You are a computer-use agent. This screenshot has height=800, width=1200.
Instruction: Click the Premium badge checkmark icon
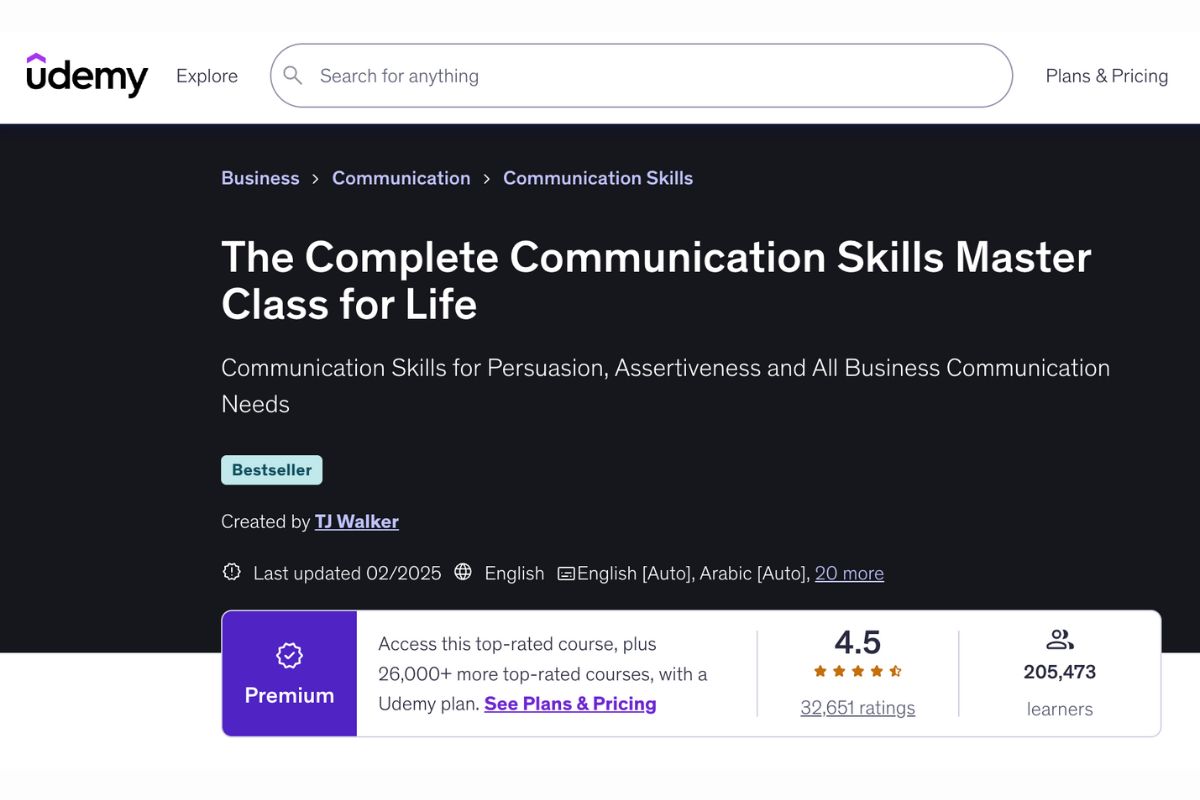click(289, 656)
